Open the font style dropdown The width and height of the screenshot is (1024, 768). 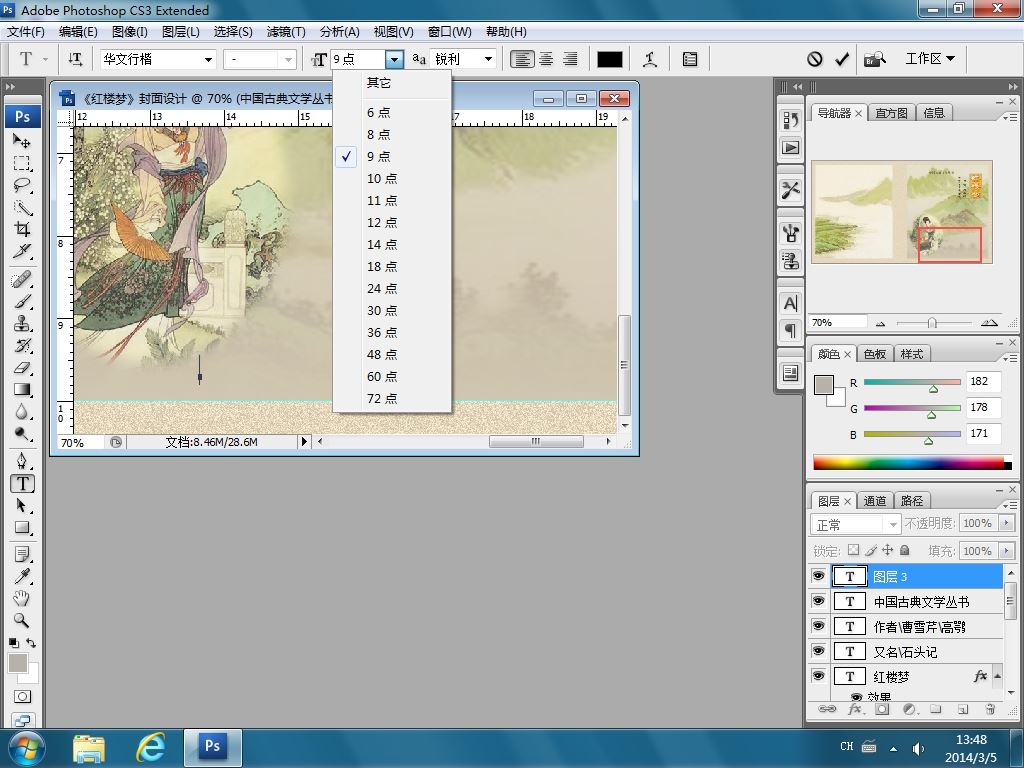tap(288, 59)
